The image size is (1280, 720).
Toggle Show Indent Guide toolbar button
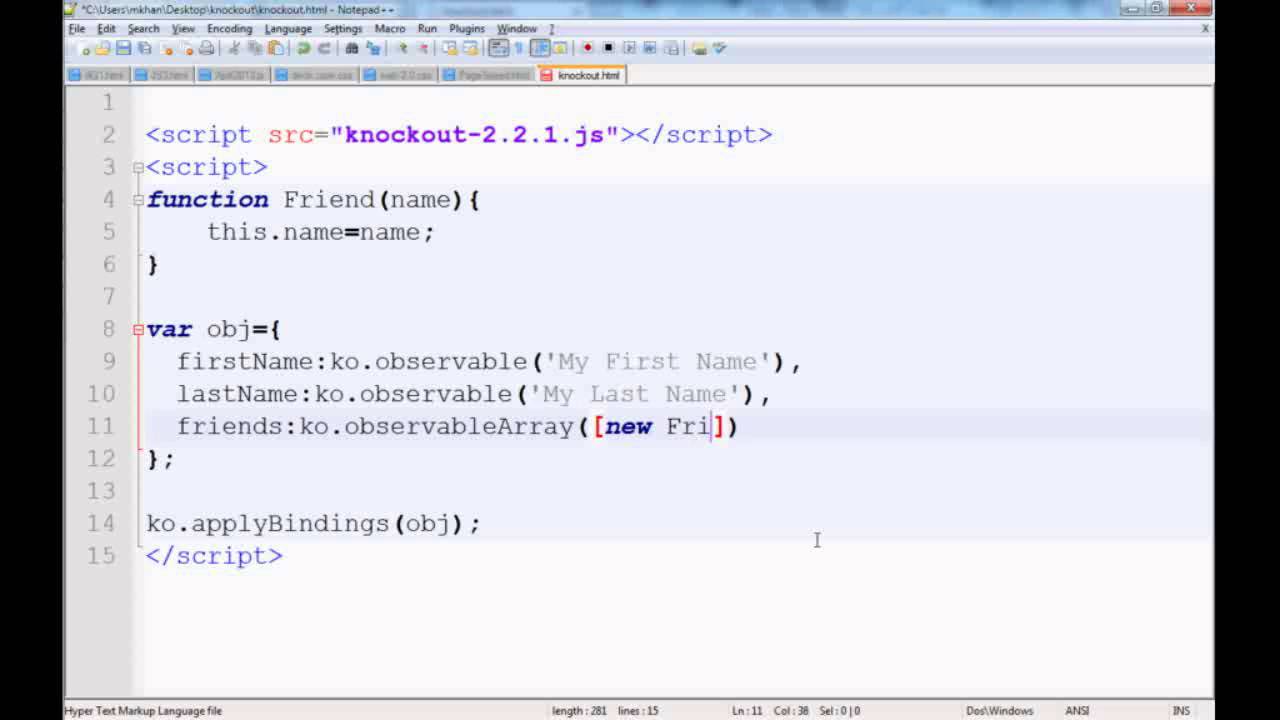click(x=538, y=48)
